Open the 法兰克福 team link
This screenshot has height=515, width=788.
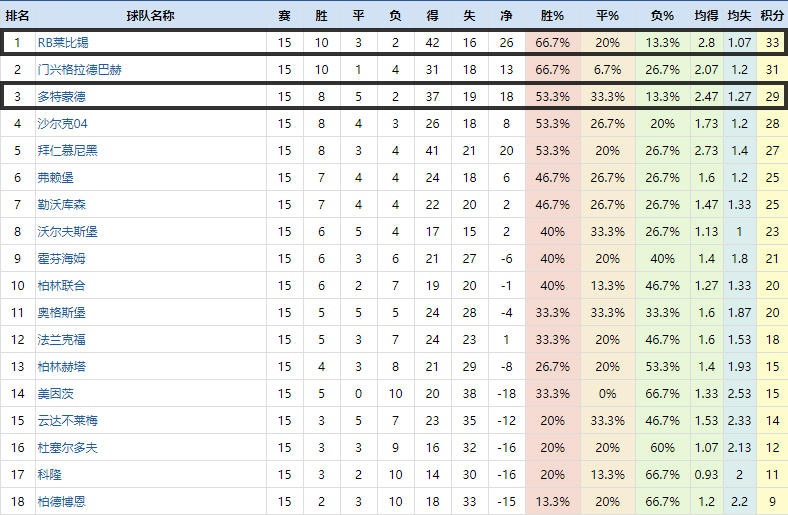tap(61, 339)
